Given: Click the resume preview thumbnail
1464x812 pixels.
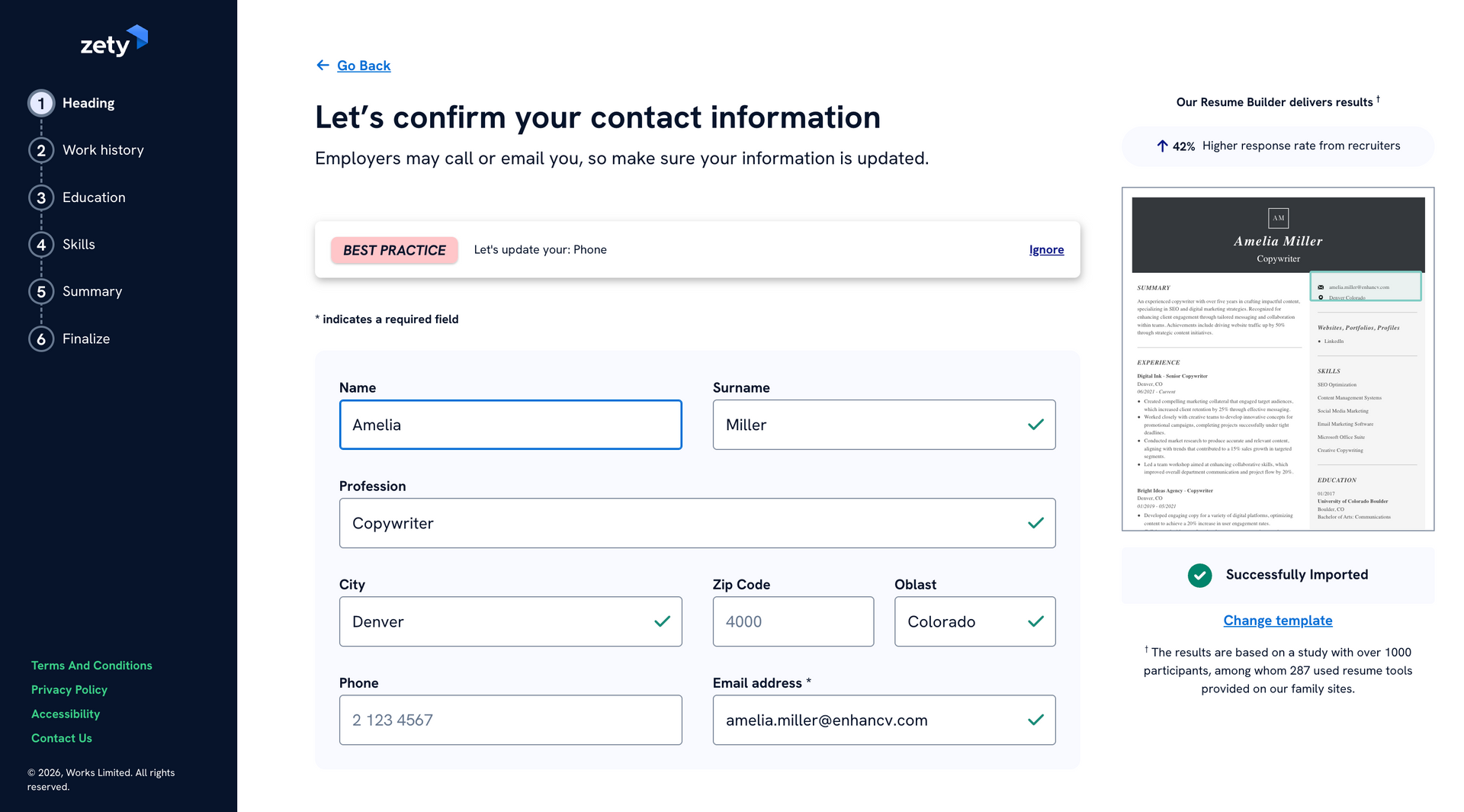Looking at the screenshot, I should point(1277,359).
